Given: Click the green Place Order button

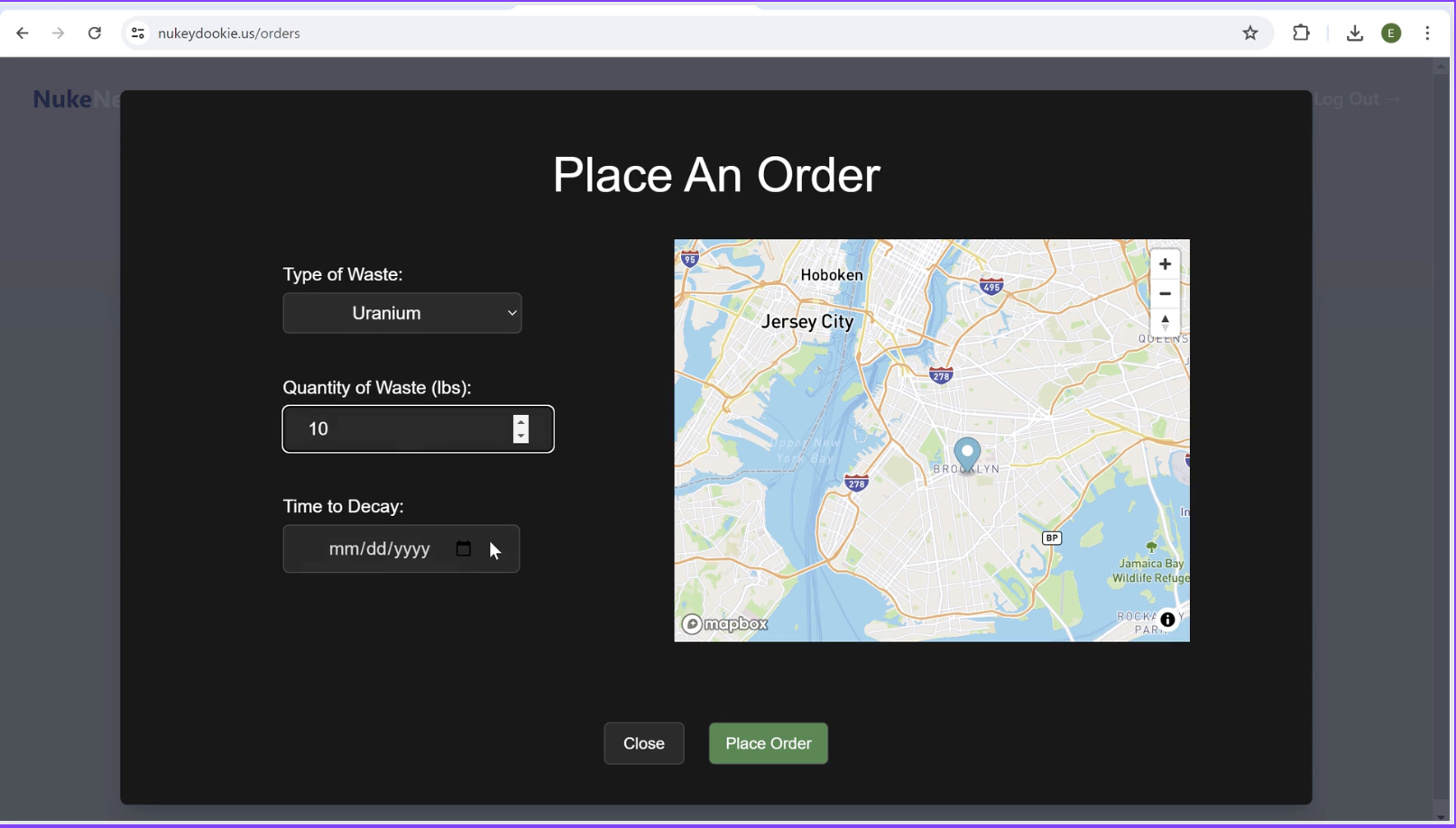Looking at the screenshot, I should pyautogui.click(x=769, y=743).
